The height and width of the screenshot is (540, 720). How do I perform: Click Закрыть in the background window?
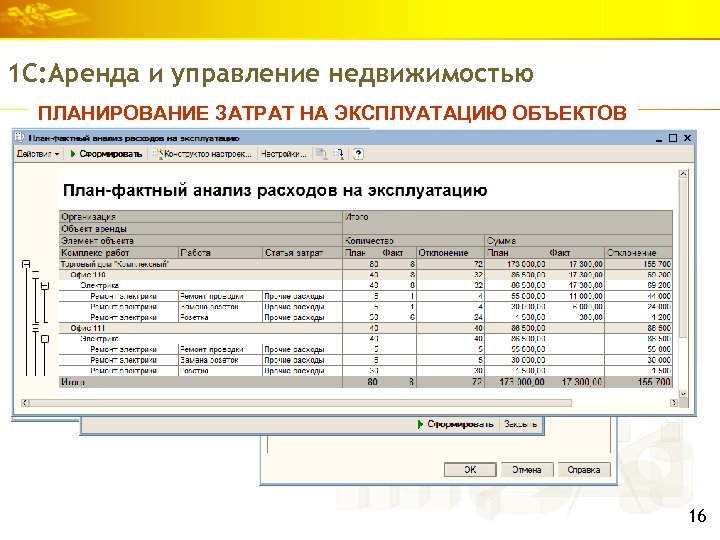pyautogui.click(x=520, y=424)
